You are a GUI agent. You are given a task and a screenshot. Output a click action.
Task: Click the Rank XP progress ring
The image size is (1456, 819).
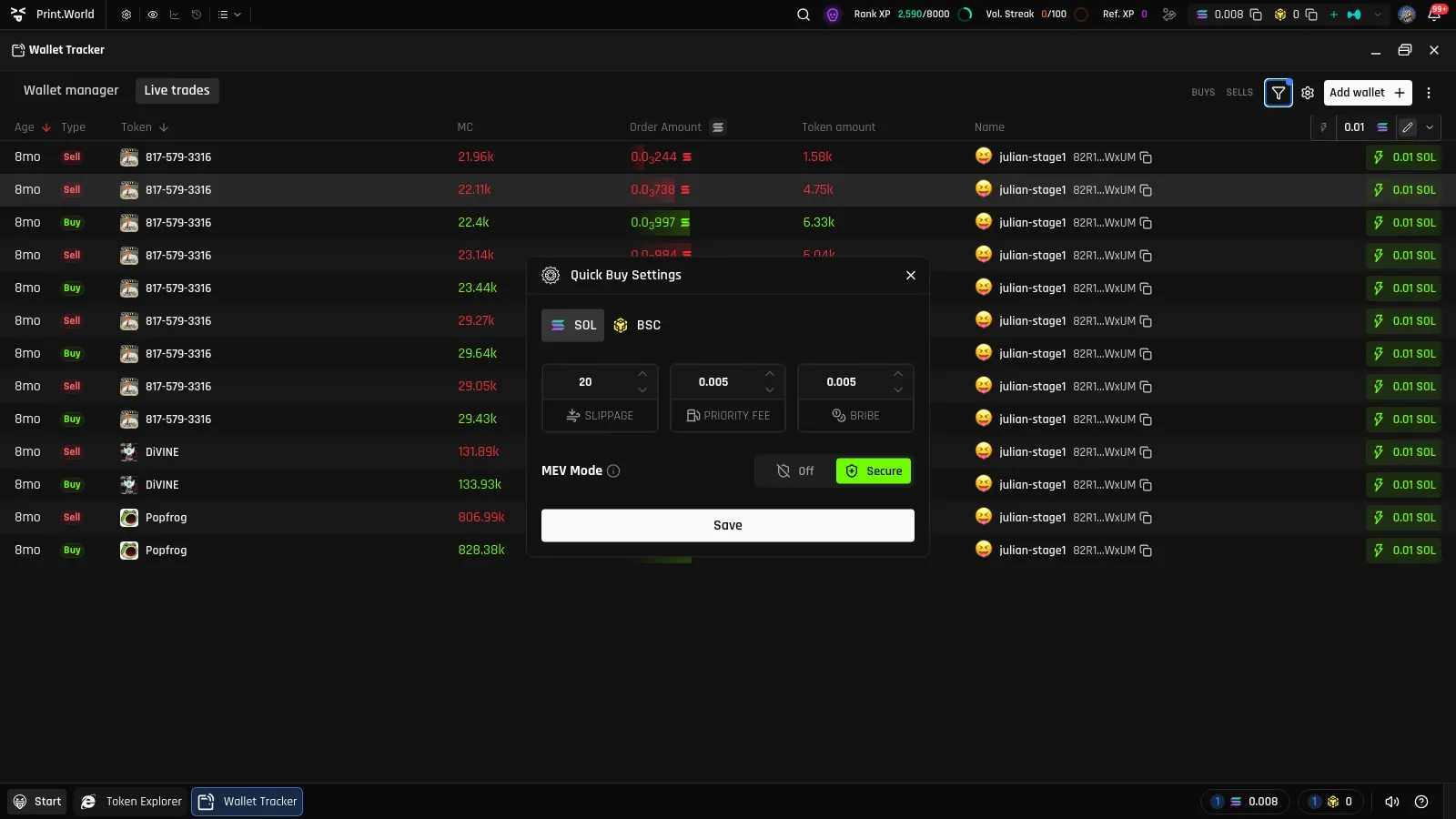point(966,15)
